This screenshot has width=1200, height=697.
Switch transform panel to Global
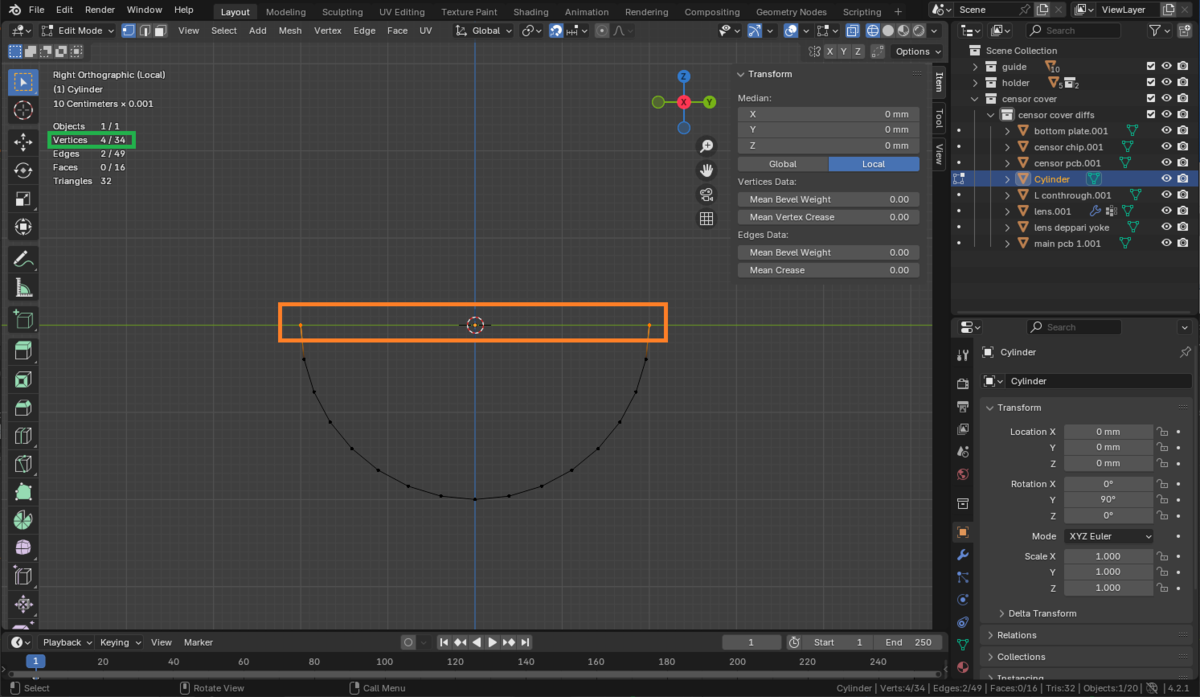[x=782, y=164]
